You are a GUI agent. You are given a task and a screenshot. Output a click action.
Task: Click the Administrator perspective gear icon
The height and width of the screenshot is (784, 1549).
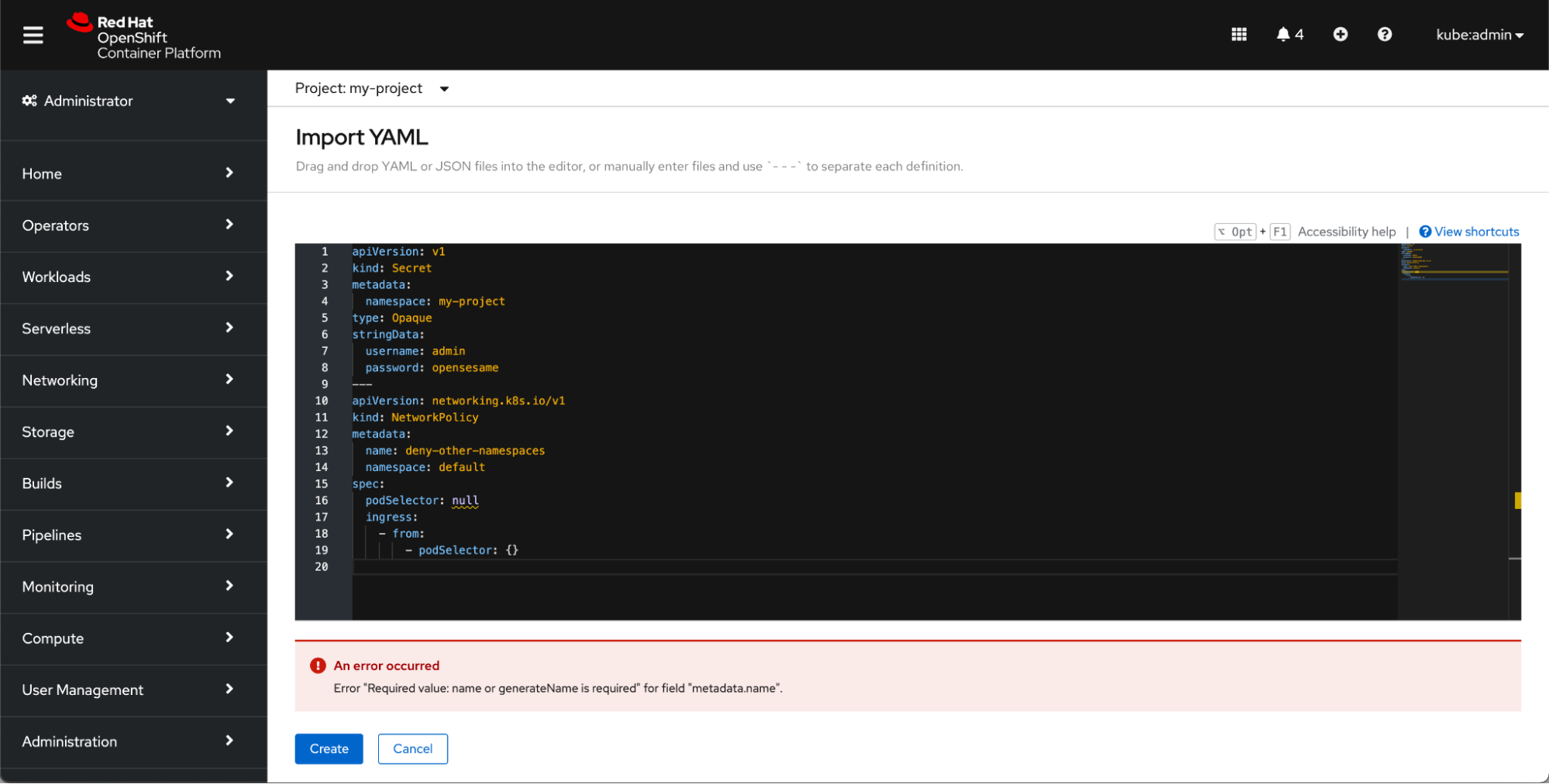tap(29, 101)
